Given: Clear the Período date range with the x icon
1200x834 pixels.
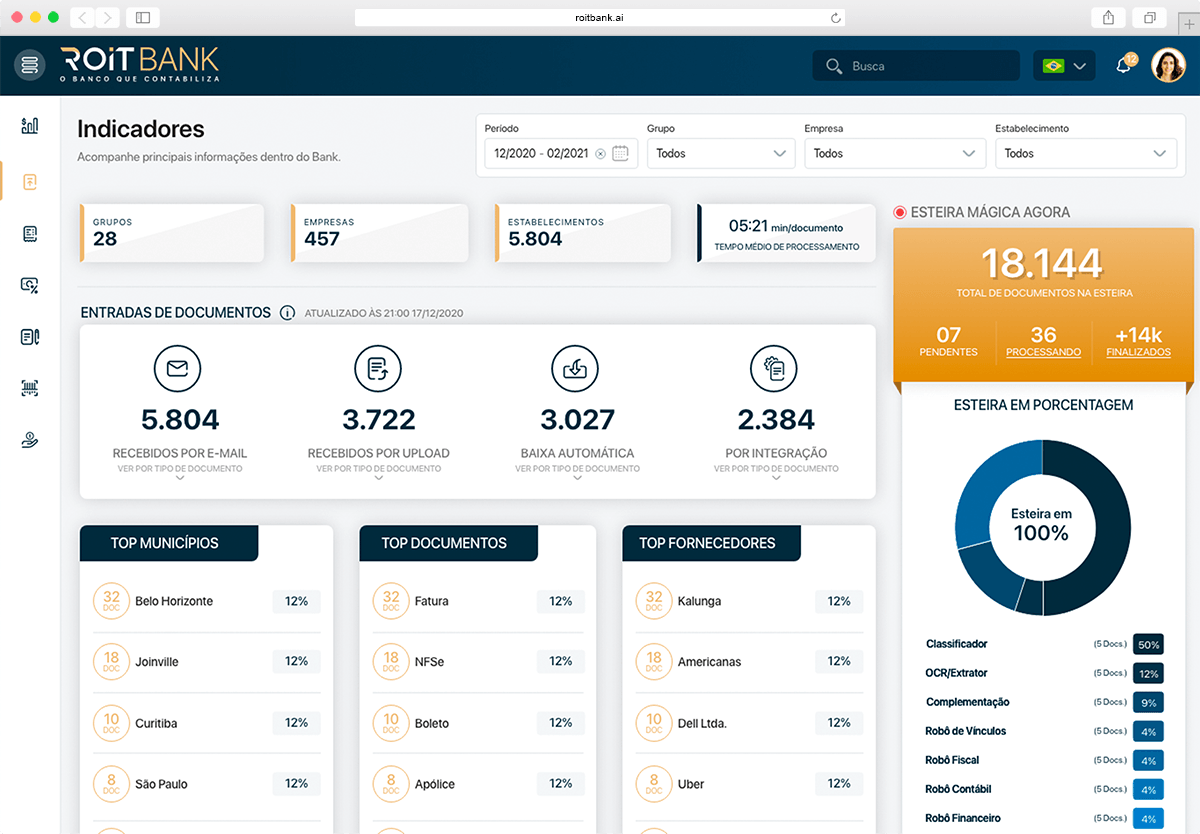Looking at the screenshot, I should pyautogui.click(x=600, y=153).
